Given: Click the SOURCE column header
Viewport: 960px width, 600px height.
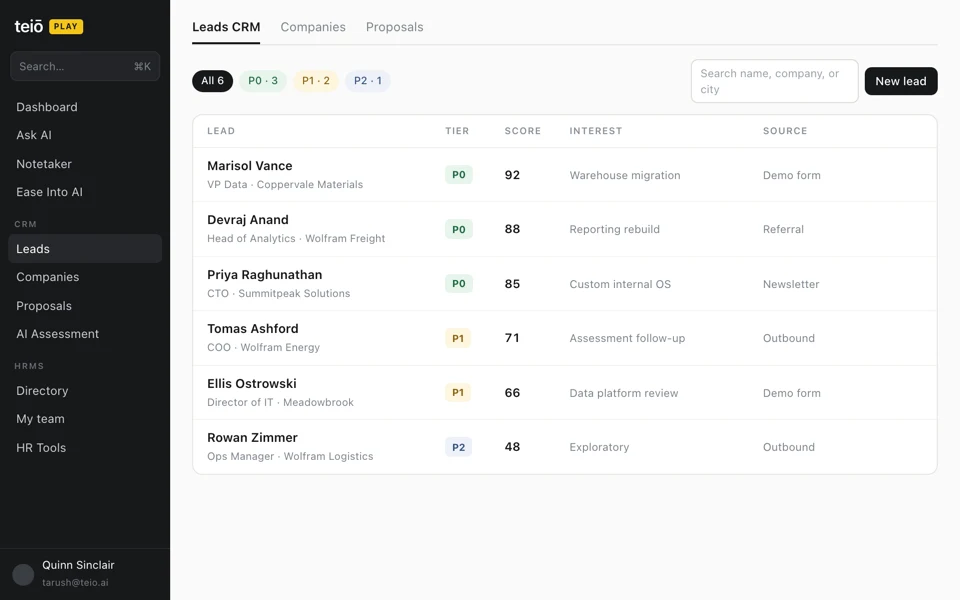Looking at the screenshot, I should 785,131.
